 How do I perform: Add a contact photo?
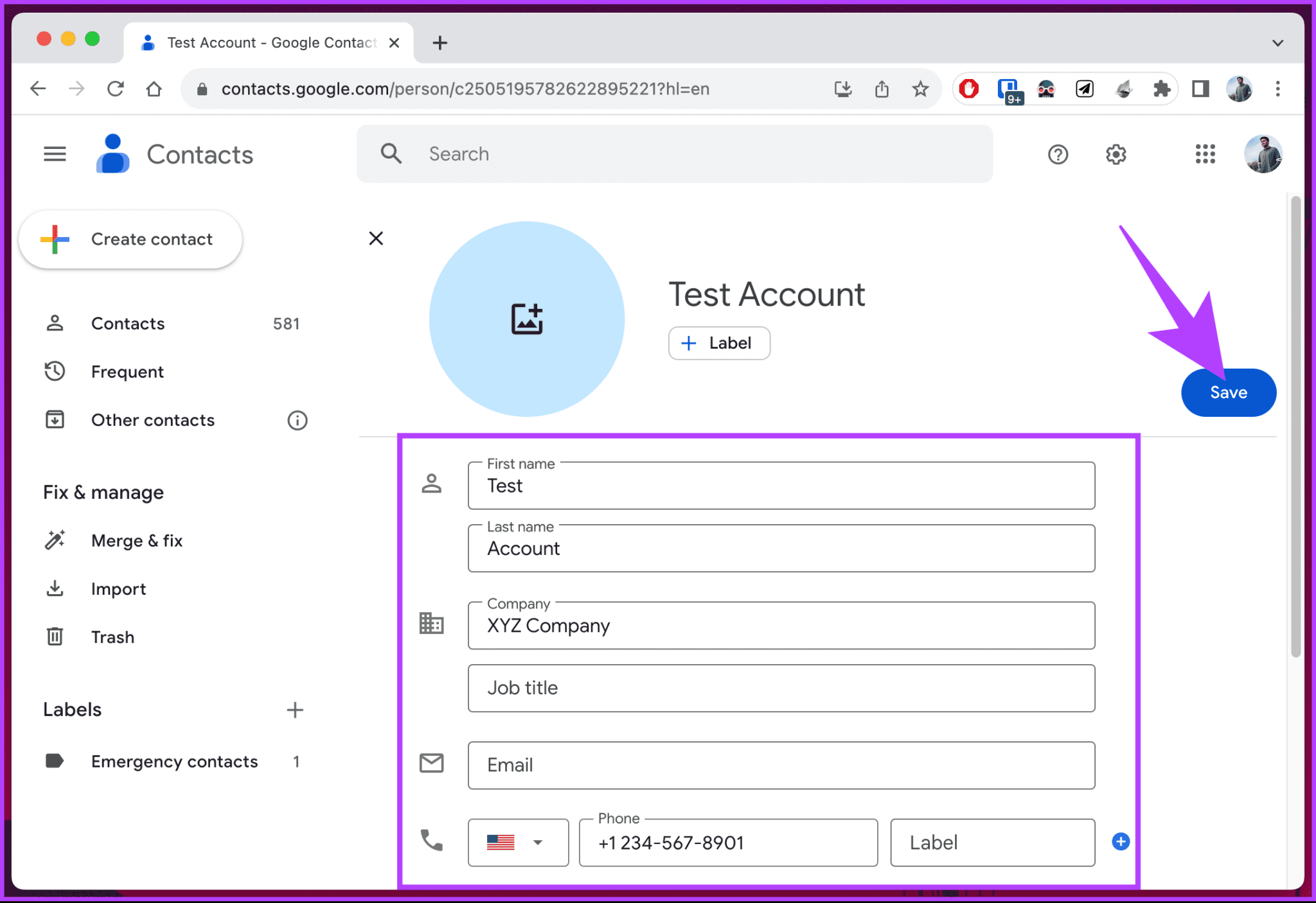[526, 319]
